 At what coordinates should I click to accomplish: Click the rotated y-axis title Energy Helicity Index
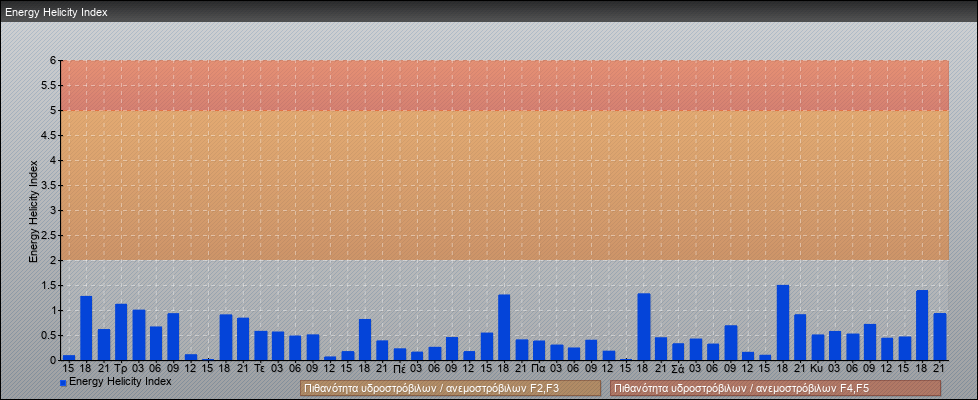point(33,210)
